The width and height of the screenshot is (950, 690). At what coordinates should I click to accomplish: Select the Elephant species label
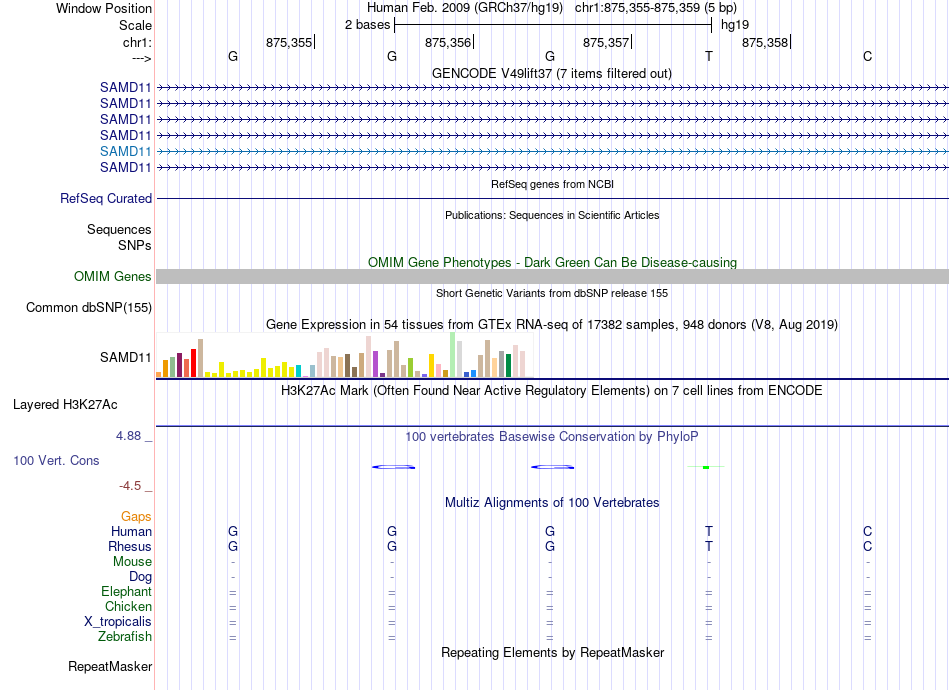coord(126,592)
